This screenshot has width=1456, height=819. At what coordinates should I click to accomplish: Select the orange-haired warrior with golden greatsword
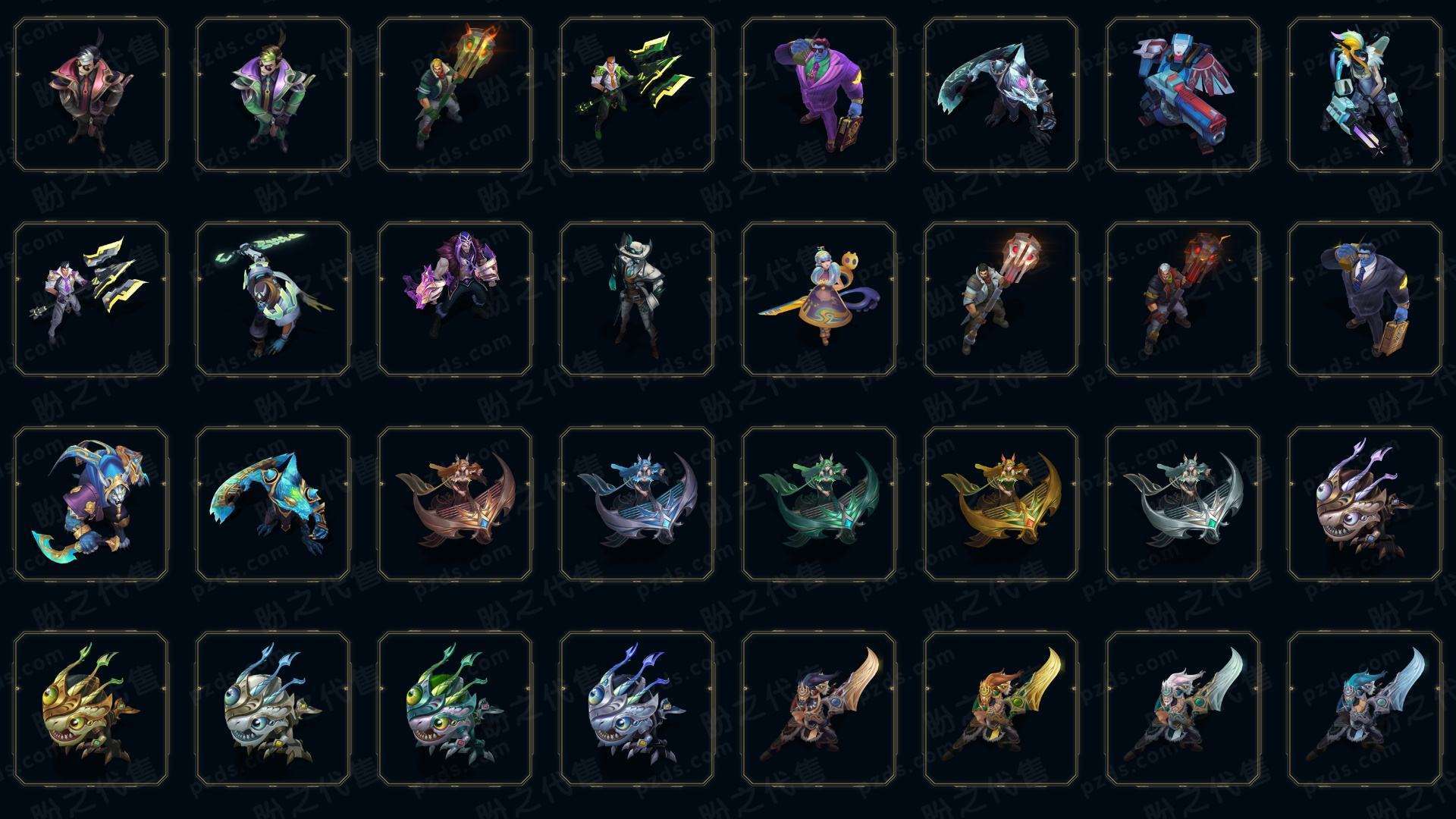point(1001,708)
